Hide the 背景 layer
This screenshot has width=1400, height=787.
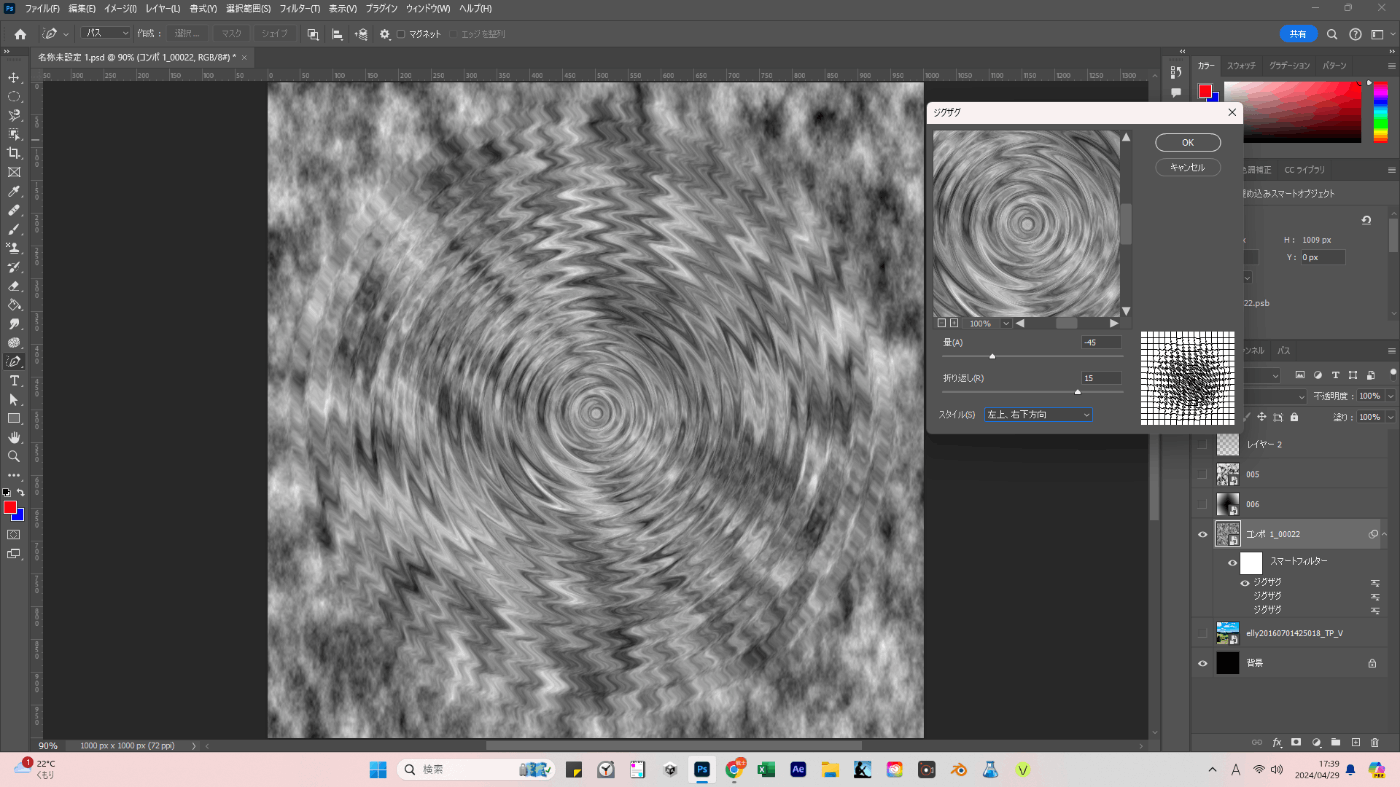click(1203, 663)
